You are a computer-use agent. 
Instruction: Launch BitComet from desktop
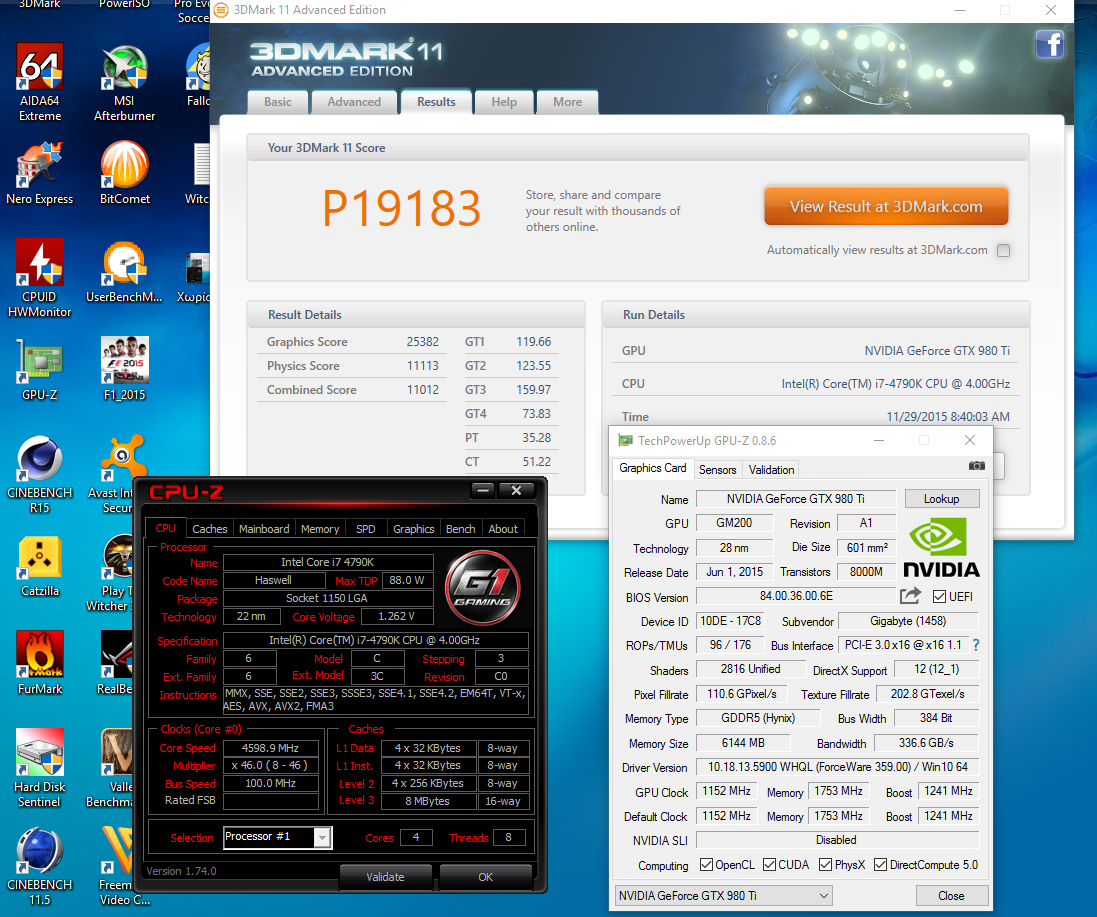(x=125, y=173)
